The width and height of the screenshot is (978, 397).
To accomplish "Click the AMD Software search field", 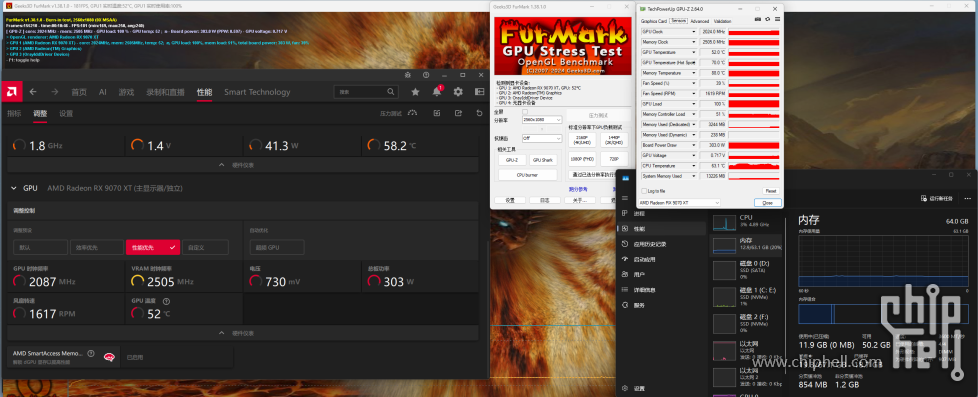I will (x=366, y=92).
